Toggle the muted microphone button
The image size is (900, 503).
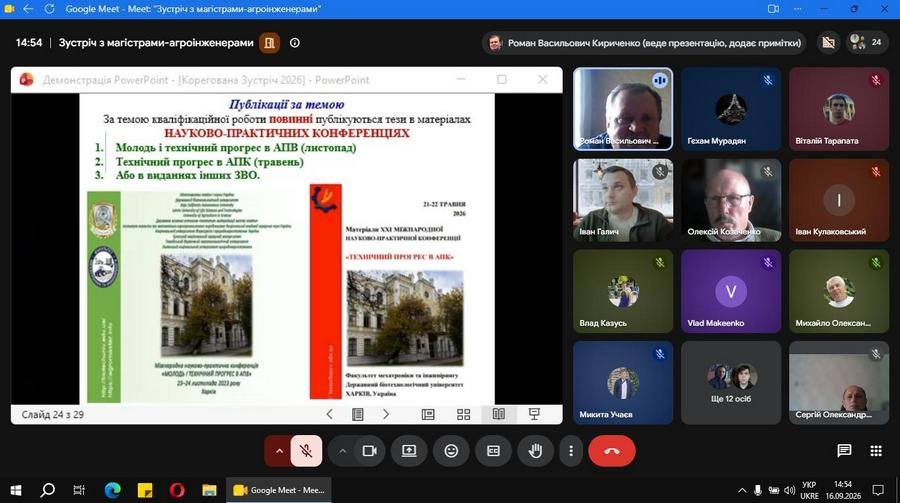[x=306, y=451]
